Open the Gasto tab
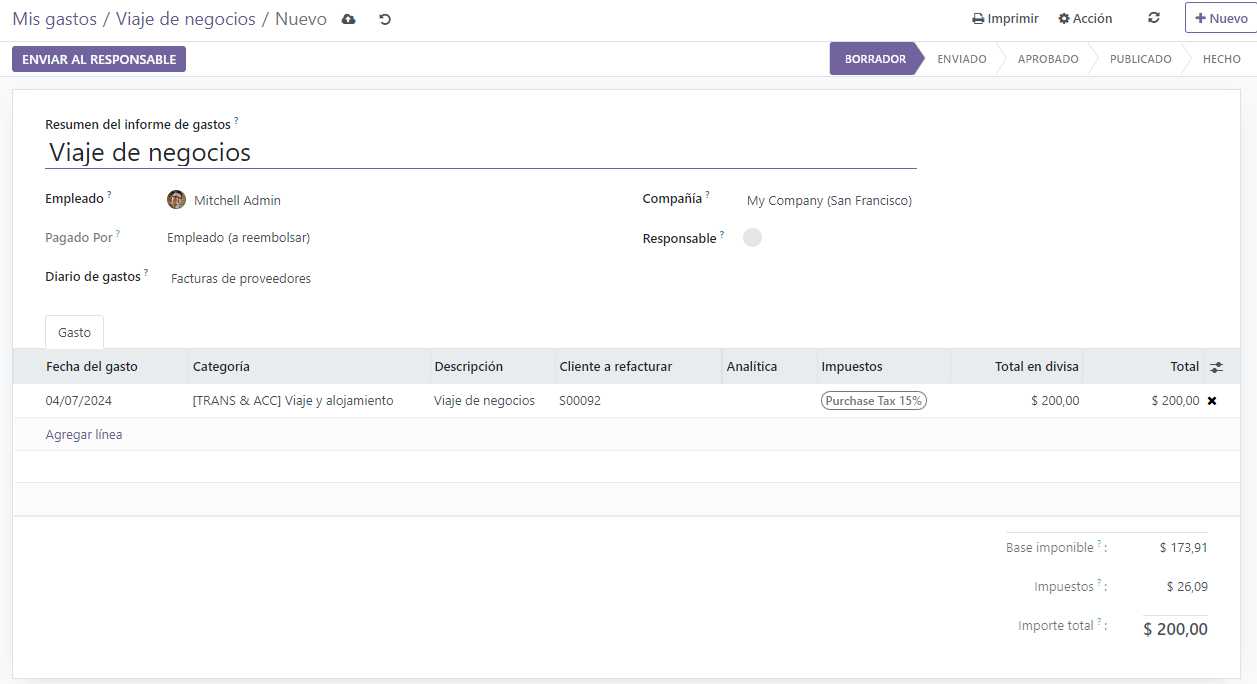1257x684 pixels. coord(74,332)
